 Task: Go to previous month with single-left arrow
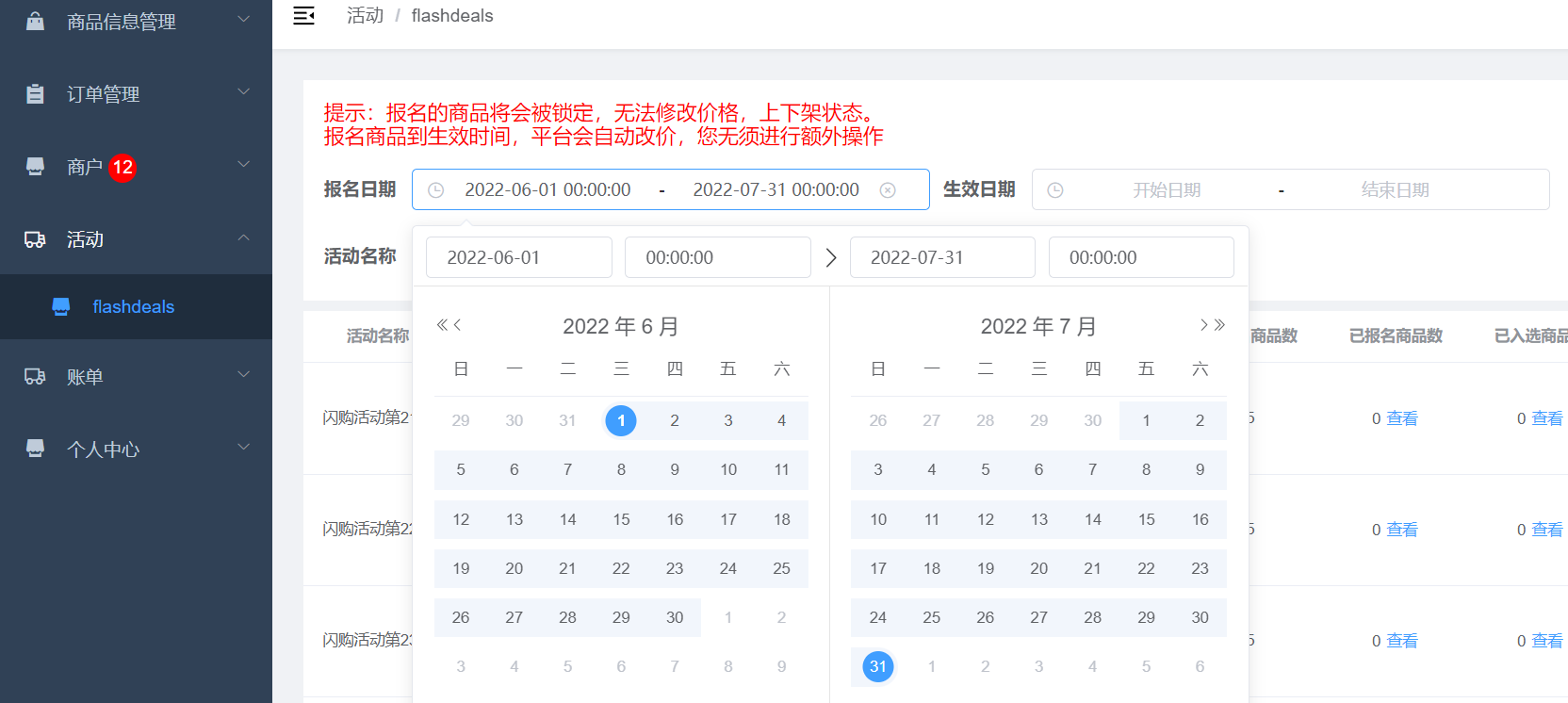coord(457,325)
